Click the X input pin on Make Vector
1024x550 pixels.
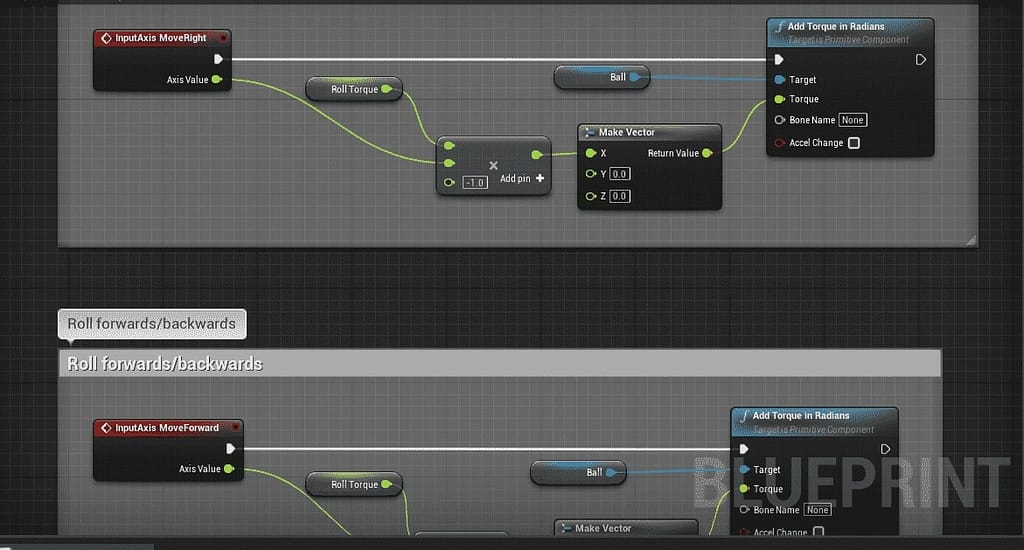591,153
